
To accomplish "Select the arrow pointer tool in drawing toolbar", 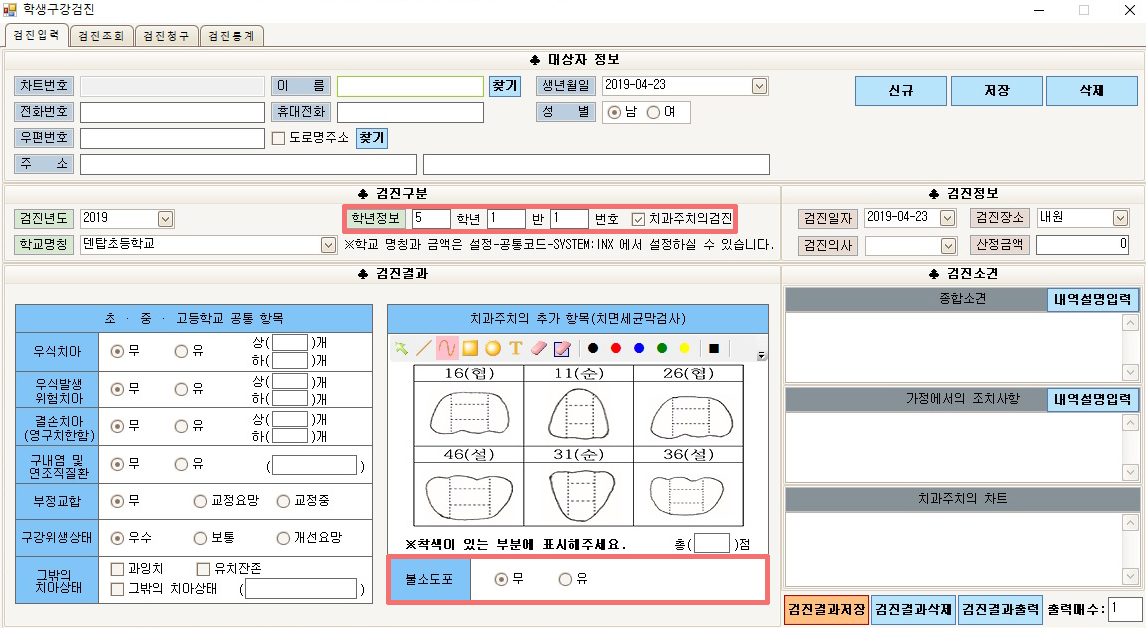I will tap(401, 349).
